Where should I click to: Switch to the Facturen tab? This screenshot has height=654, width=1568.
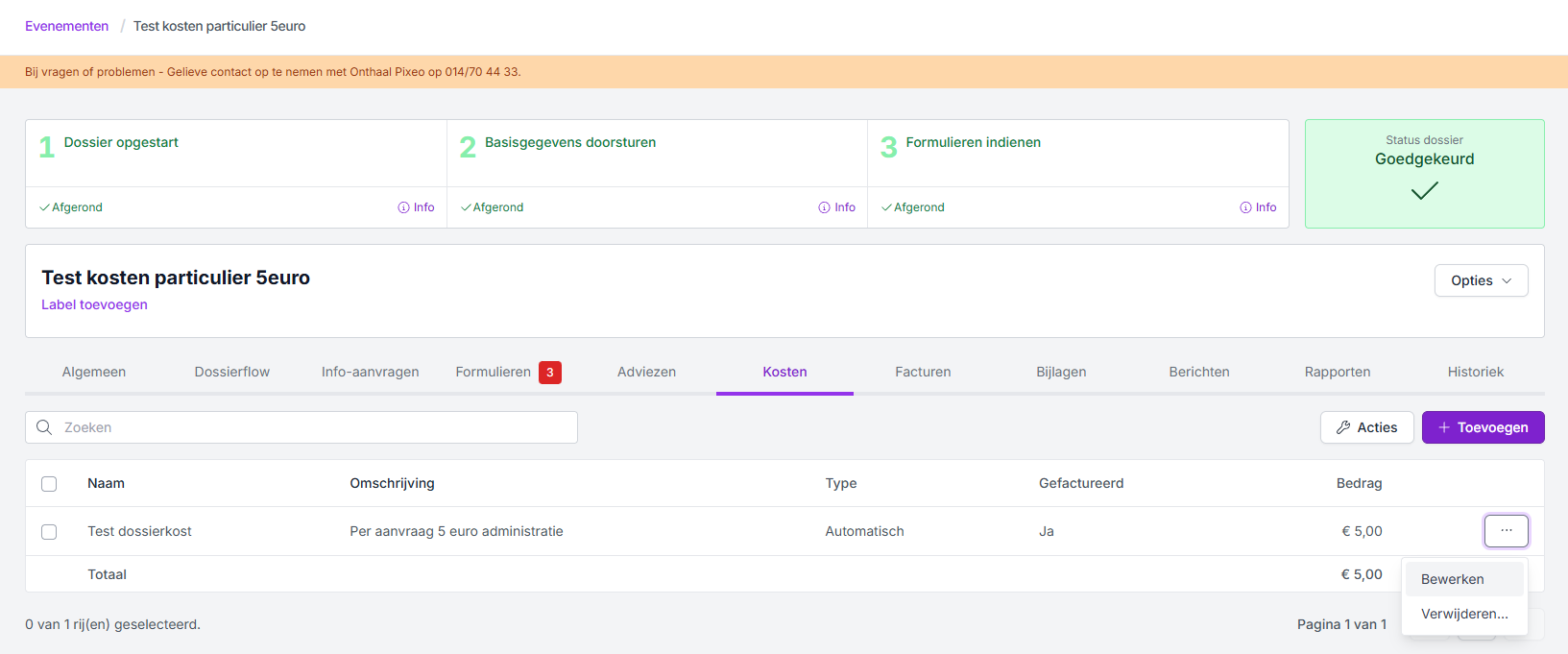tap(923, 372)
